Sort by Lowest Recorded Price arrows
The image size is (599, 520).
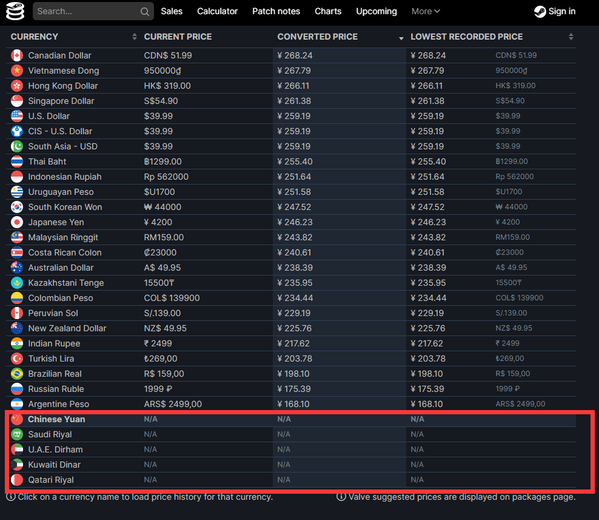click(571, 37)
